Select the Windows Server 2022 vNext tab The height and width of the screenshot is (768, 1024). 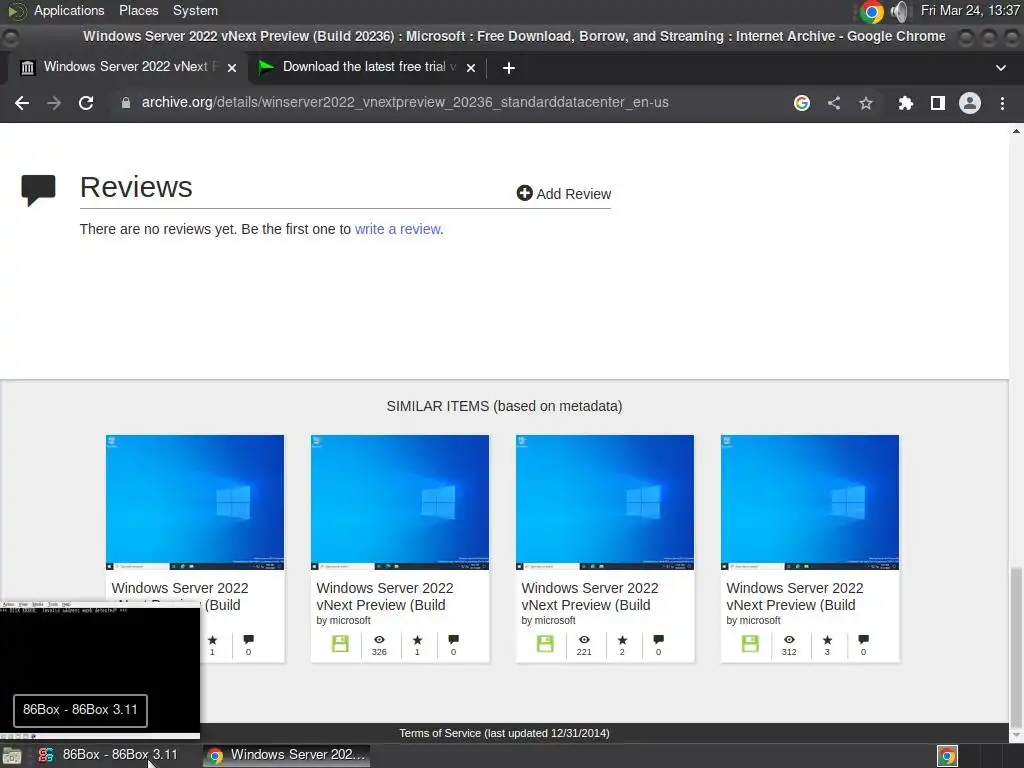tap(127, 67)
